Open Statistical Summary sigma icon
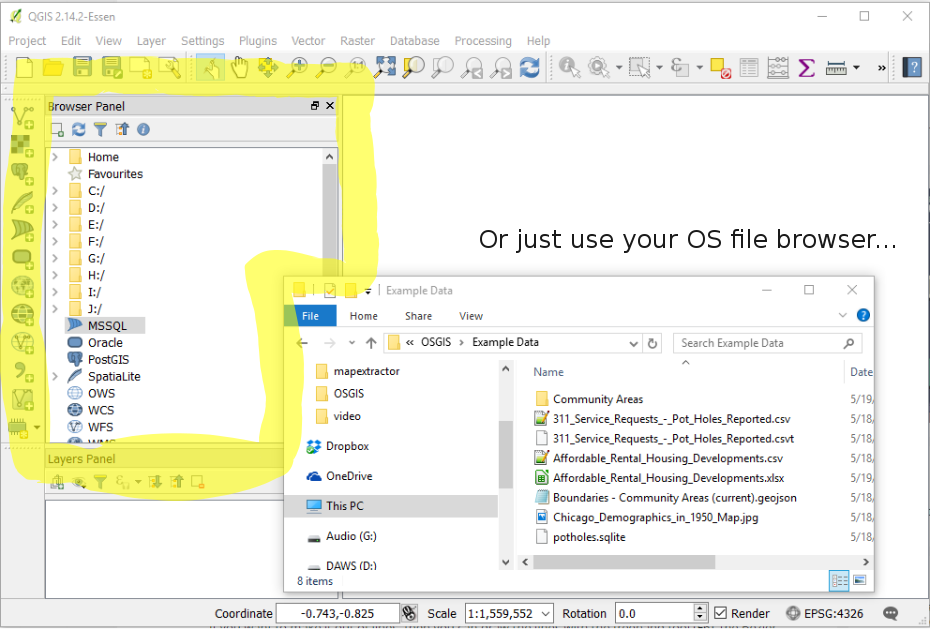The width and height of the screenshot is (930, 629). 806,67
